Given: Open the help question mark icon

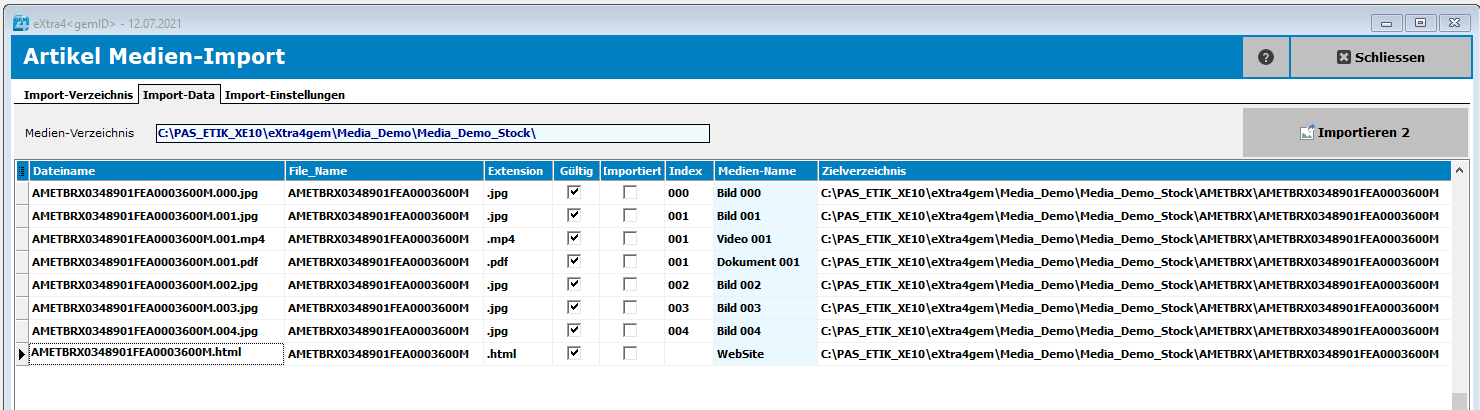Looking at the screenshot, I should click(x=1265, y=57).
